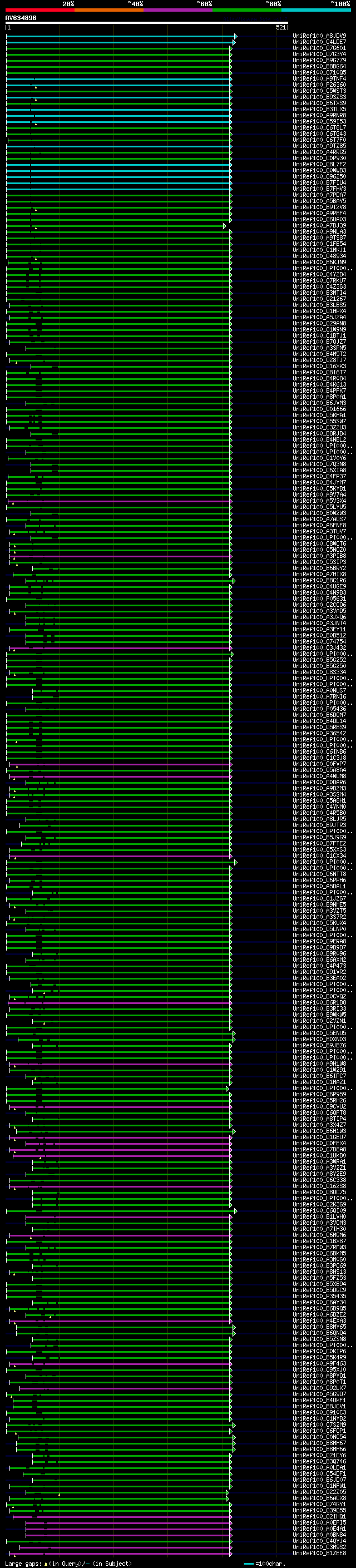
Task: Pick the UniRef100_Q28TJ7 label
Action: click(319, 360)
